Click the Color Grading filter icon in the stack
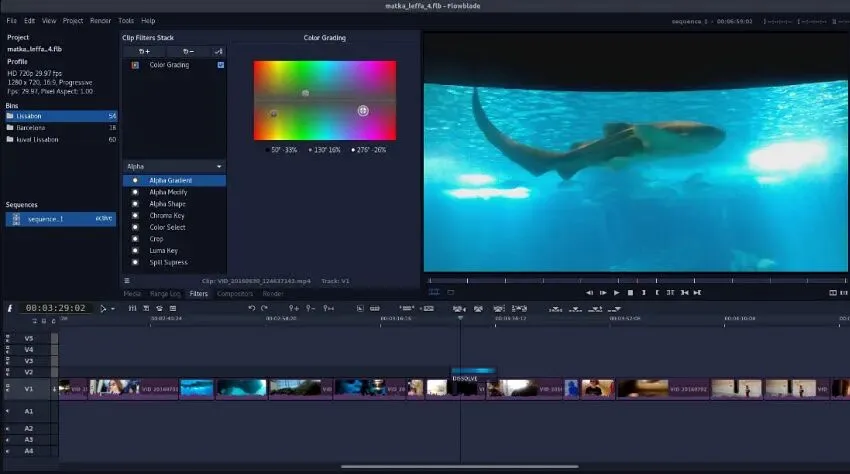850x474 pixels. (x=135, y=65)
